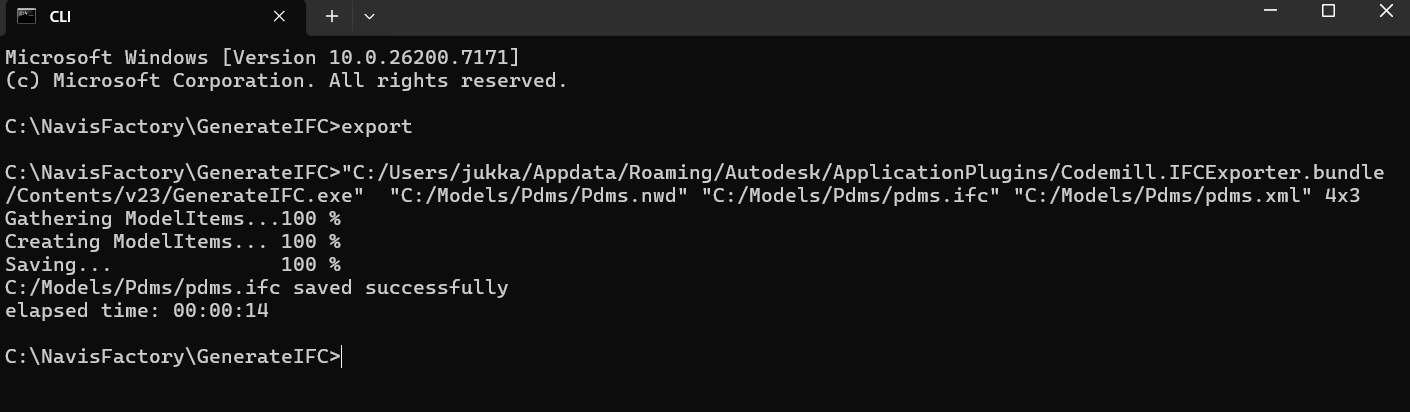
Task: Click the "C:/Models/Pdms/pdms.xml" argument
Action: pos(1162,196)
